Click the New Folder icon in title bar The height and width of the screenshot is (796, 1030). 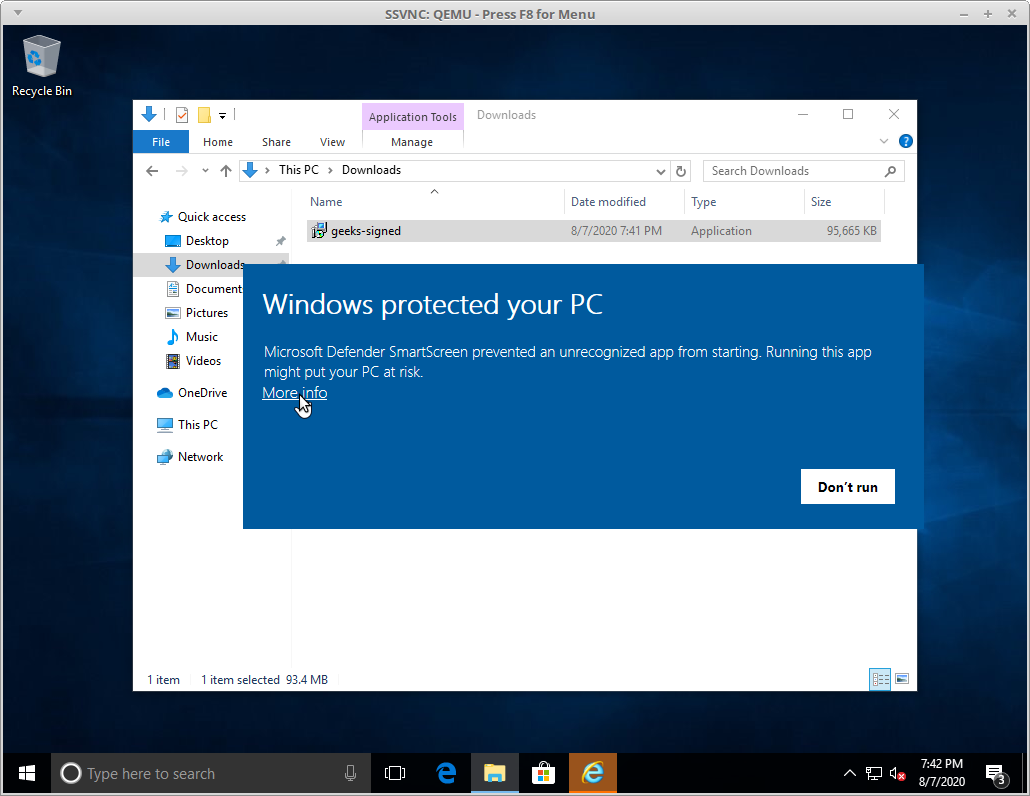[x=204, y=115]
